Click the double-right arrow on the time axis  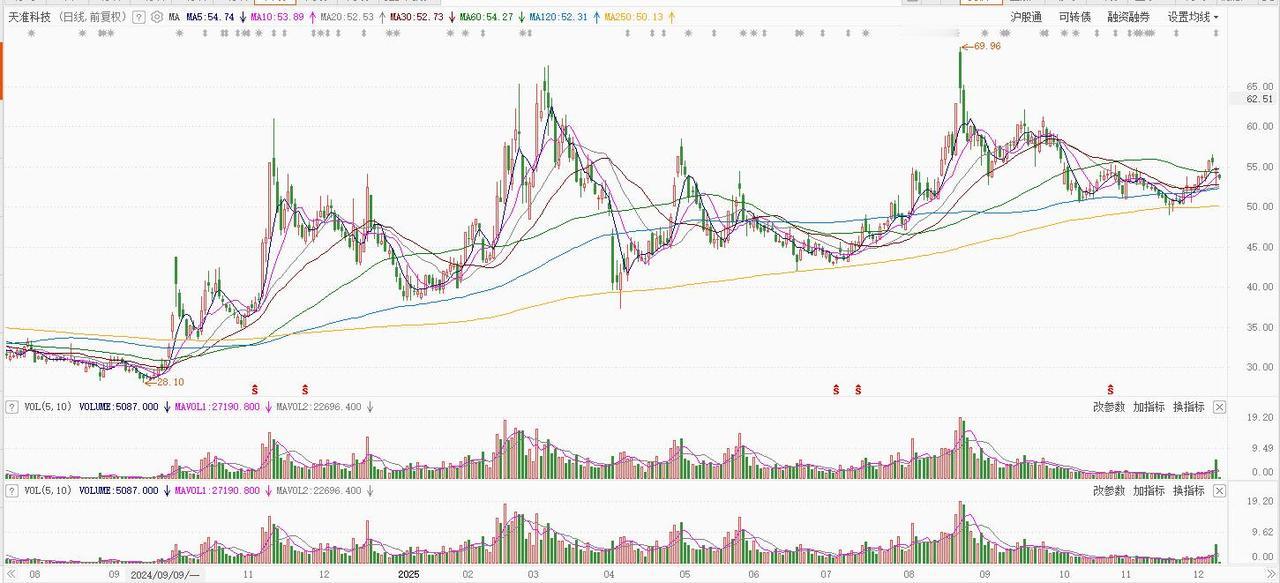coord(1271,575)
